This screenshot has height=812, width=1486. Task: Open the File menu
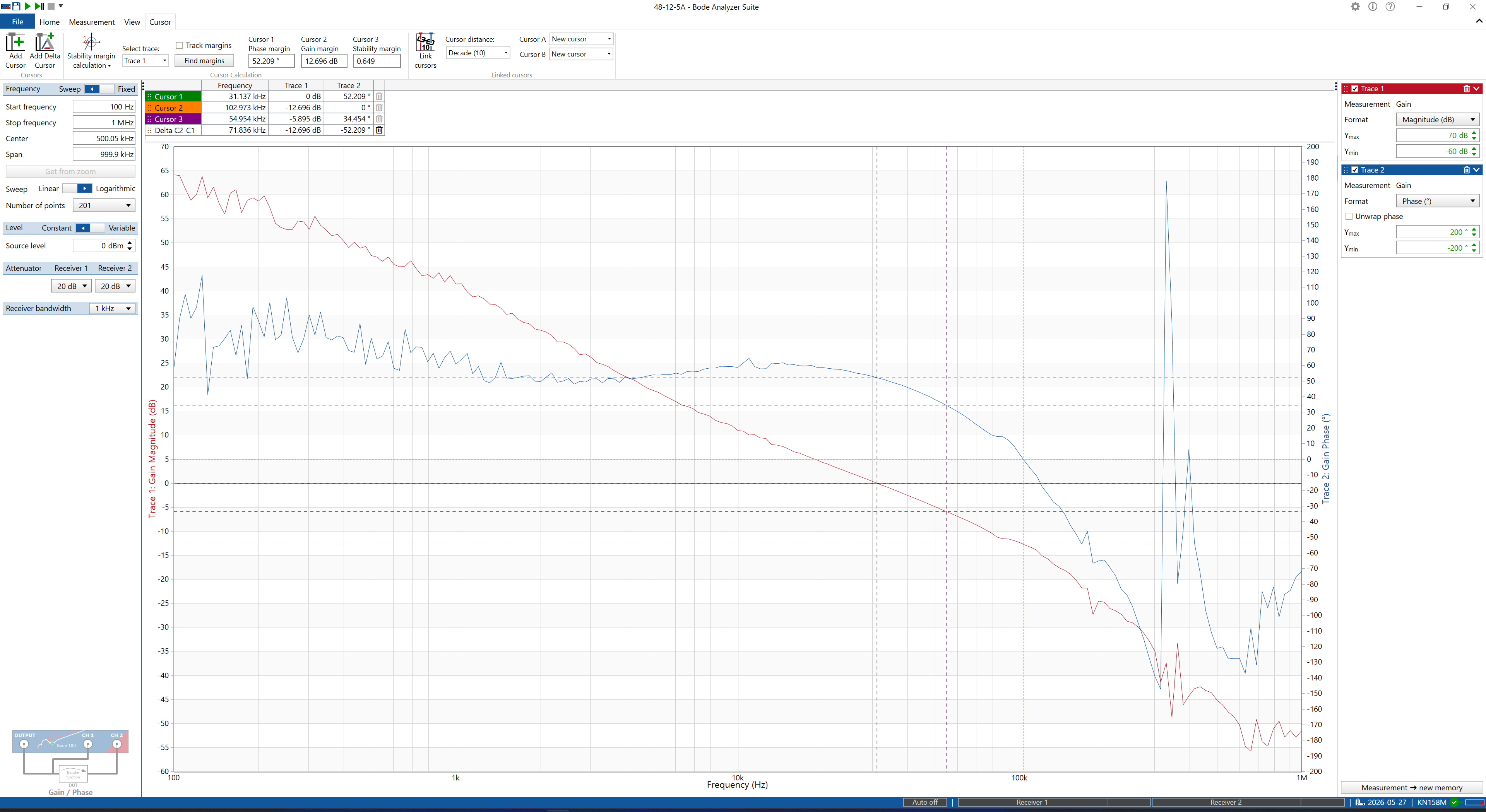(17, 22)
